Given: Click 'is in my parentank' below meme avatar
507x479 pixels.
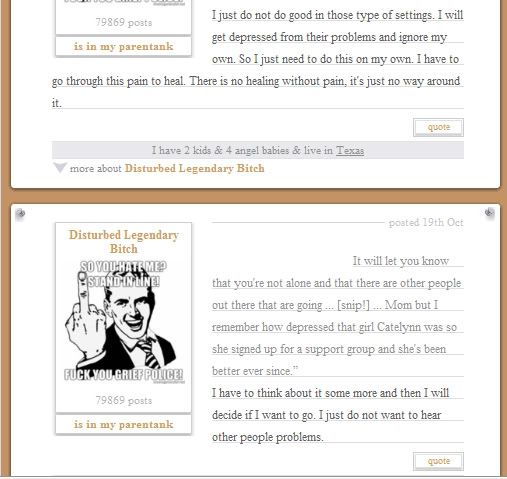Looking at the screenshot, I should pyautogui.click(x=124, y=424).
